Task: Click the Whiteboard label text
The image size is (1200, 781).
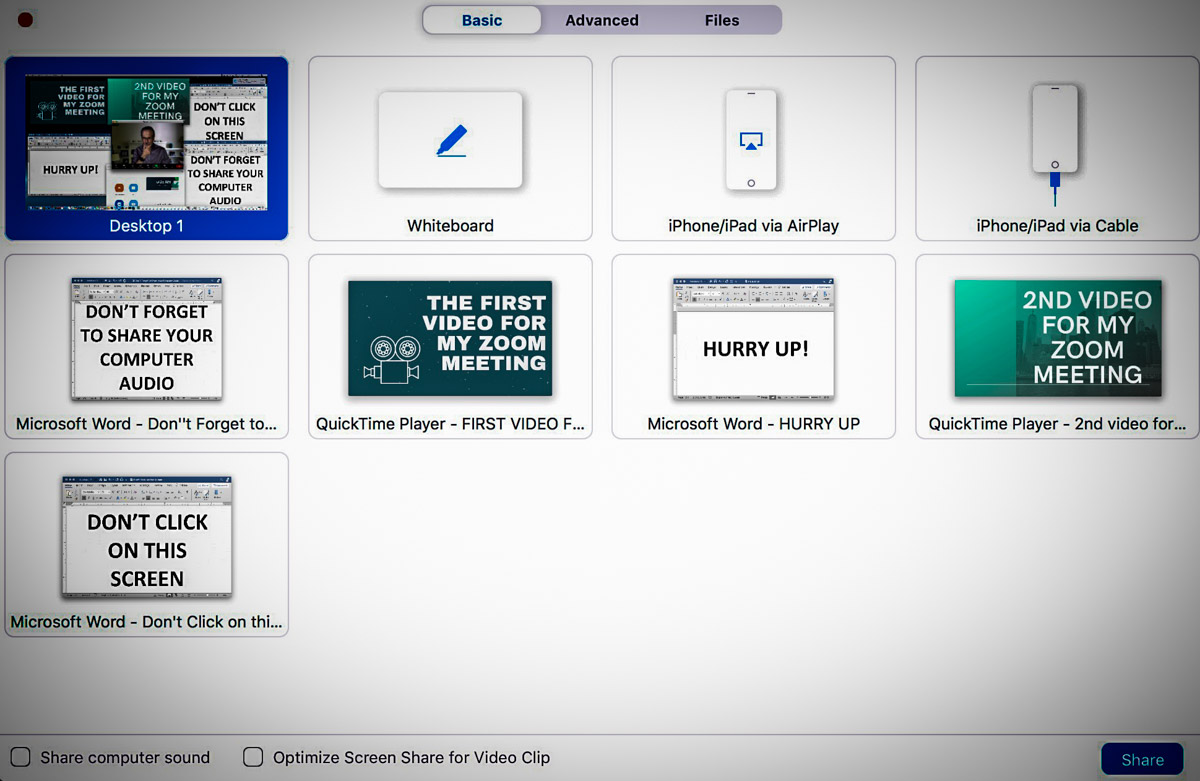Action: click(450, 226)
